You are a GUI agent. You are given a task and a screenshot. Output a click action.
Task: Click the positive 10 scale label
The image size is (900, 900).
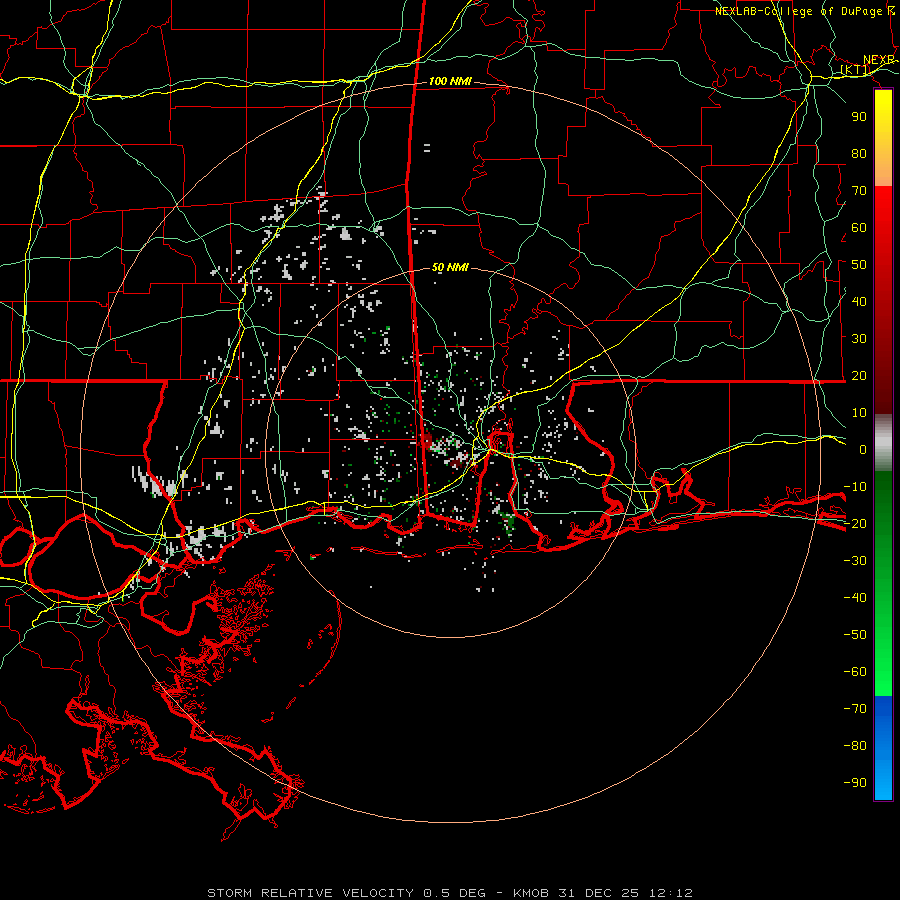pos(859,413)
